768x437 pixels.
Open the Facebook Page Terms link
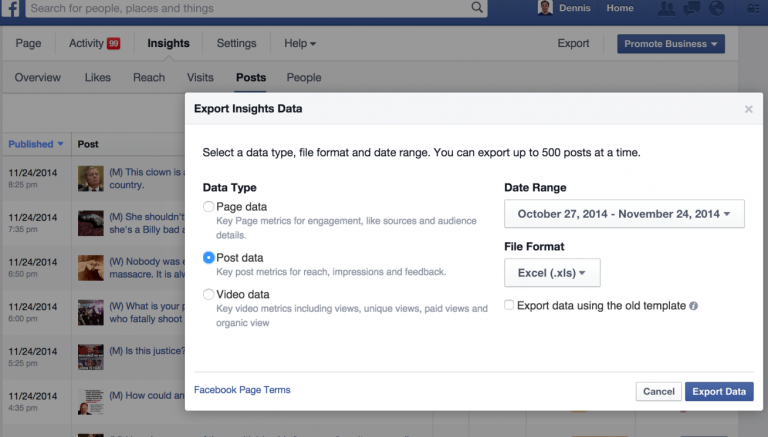coord(242,390)
